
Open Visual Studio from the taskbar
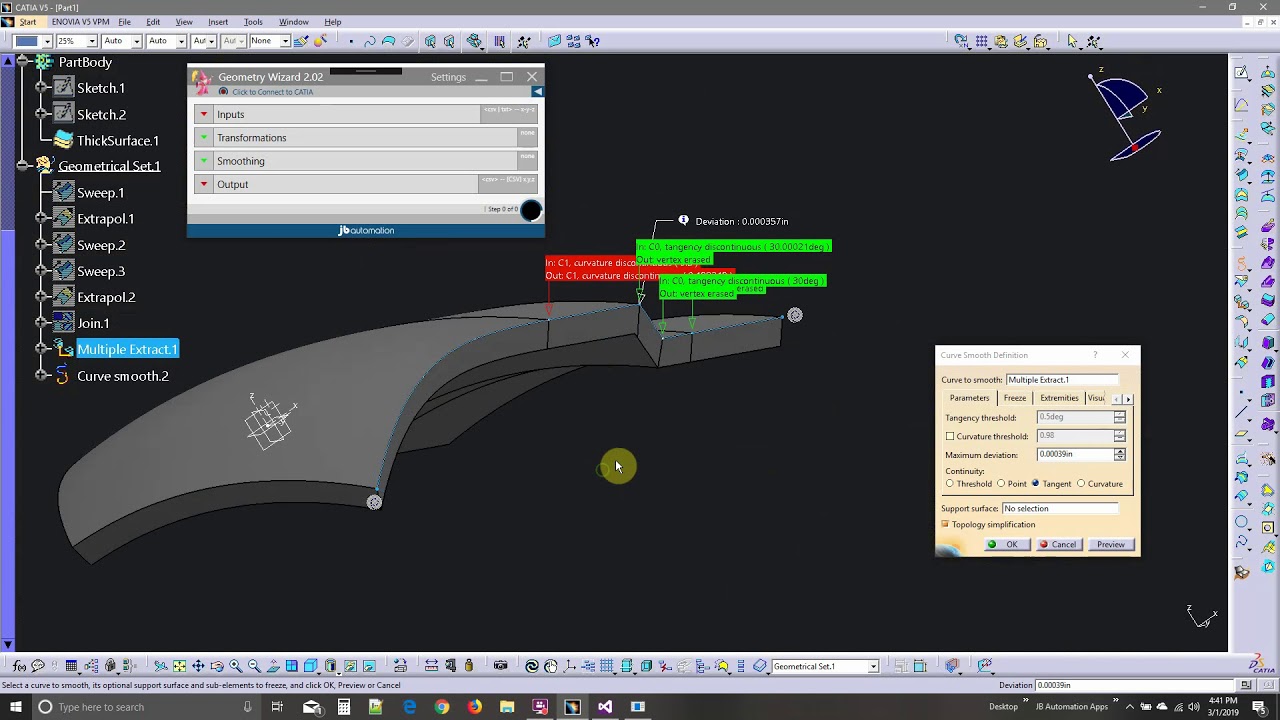pyautogui.click(x=605, y=707)
